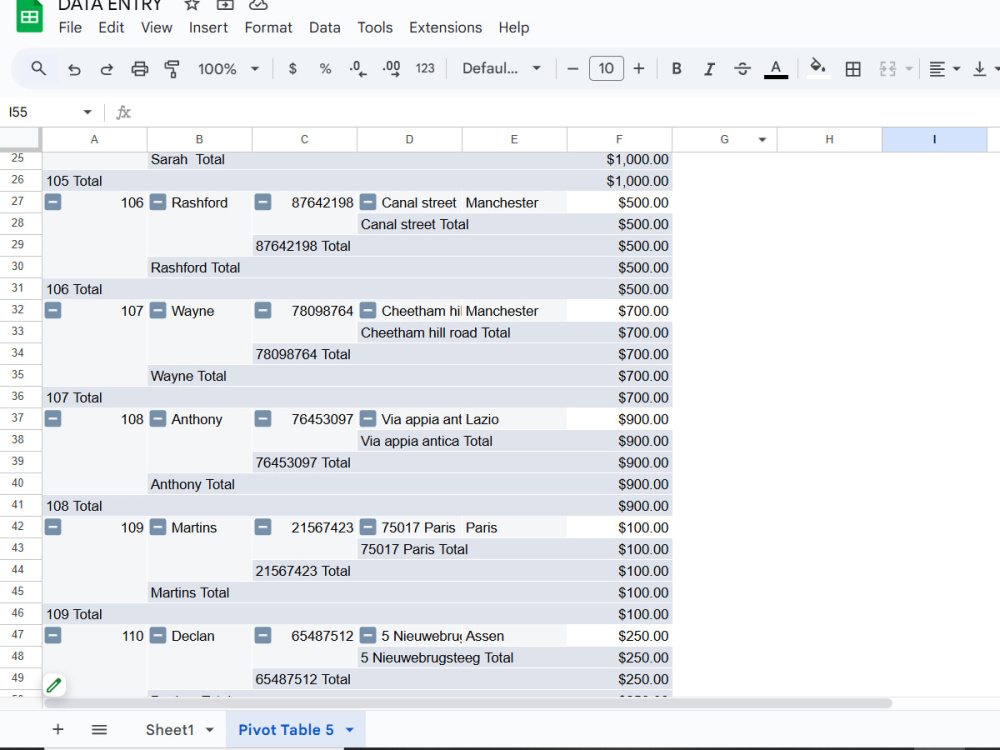1000x750 pixels.
Task: Open the Extensions menu
Action: point(445,27)
